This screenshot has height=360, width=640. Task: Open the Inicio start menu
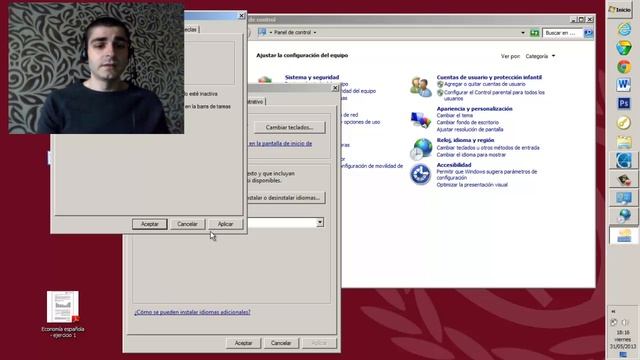coord(620,9)
